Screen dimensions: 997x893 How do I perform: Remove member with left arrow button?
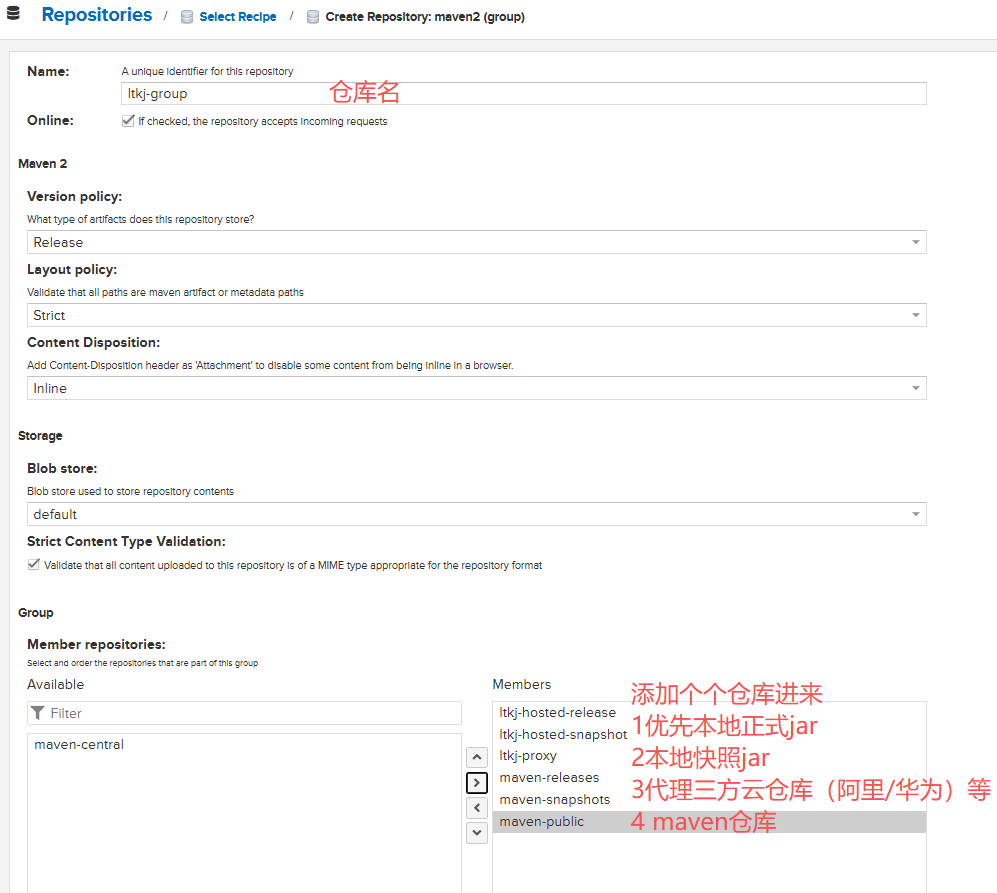[477, 808]
